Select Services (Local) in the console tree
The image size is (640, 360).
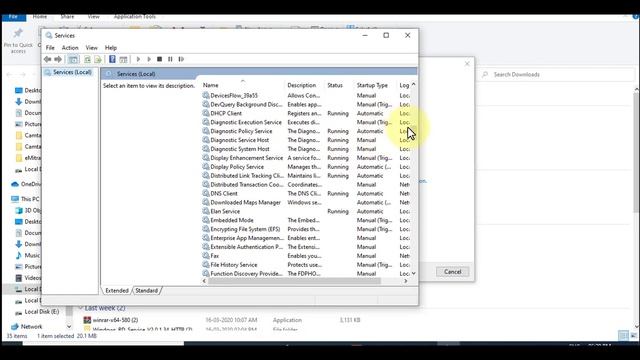click(x=69, y=72)
